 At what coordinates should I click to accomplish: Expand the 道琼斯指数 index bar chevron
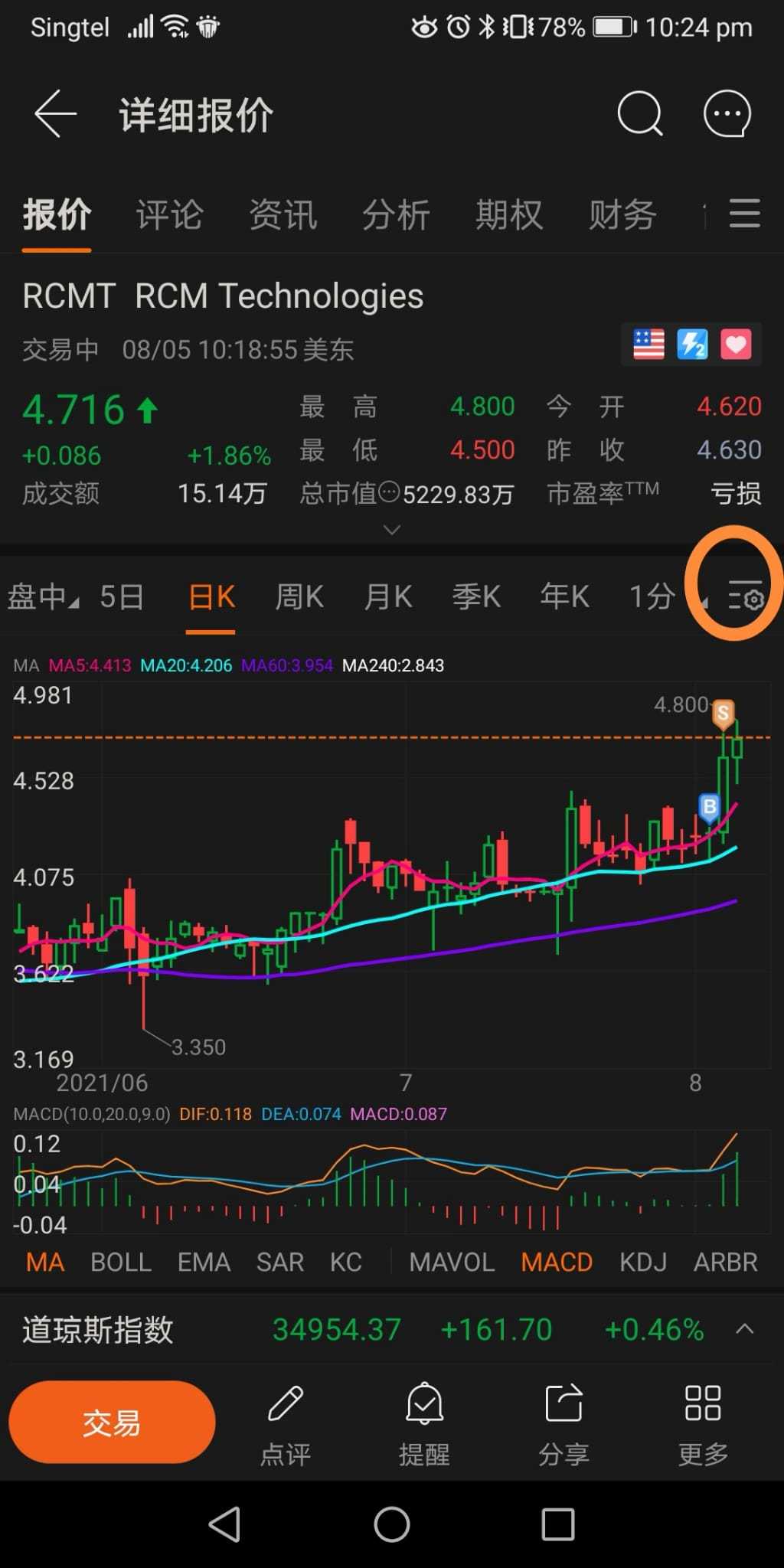coord(744,1329)
